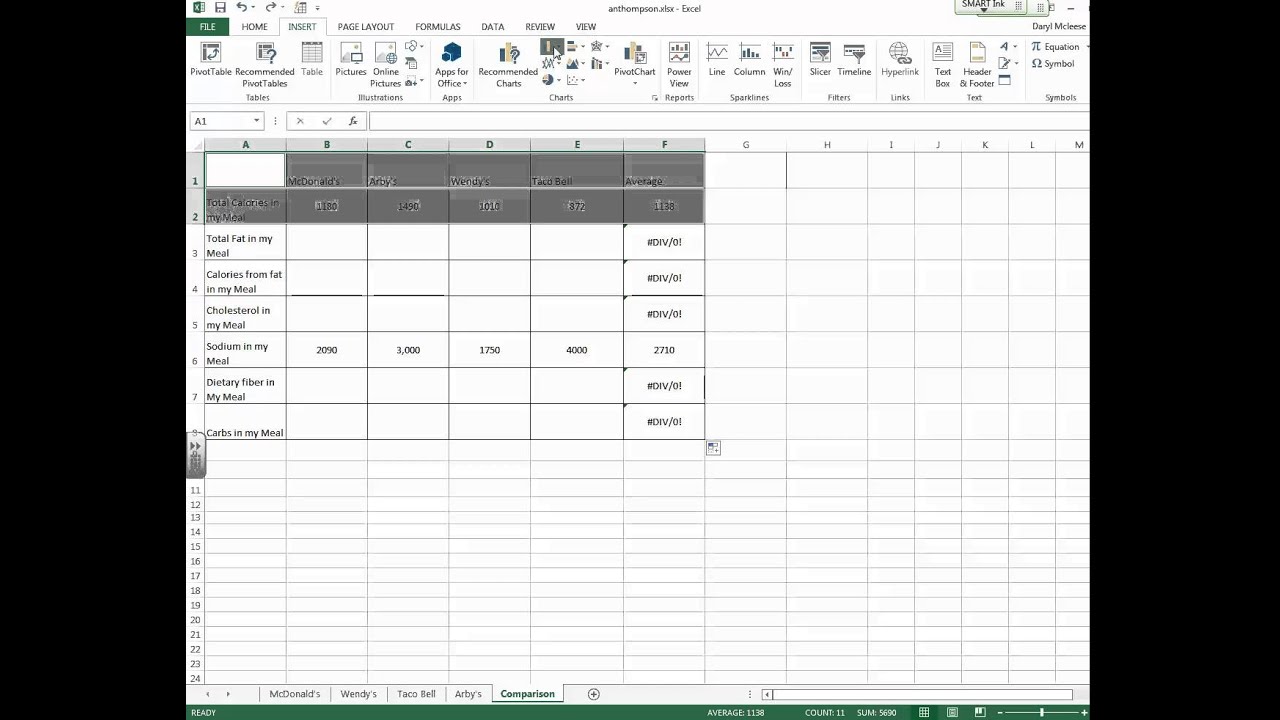Zoom in with the plus button

coord(1084,712)
